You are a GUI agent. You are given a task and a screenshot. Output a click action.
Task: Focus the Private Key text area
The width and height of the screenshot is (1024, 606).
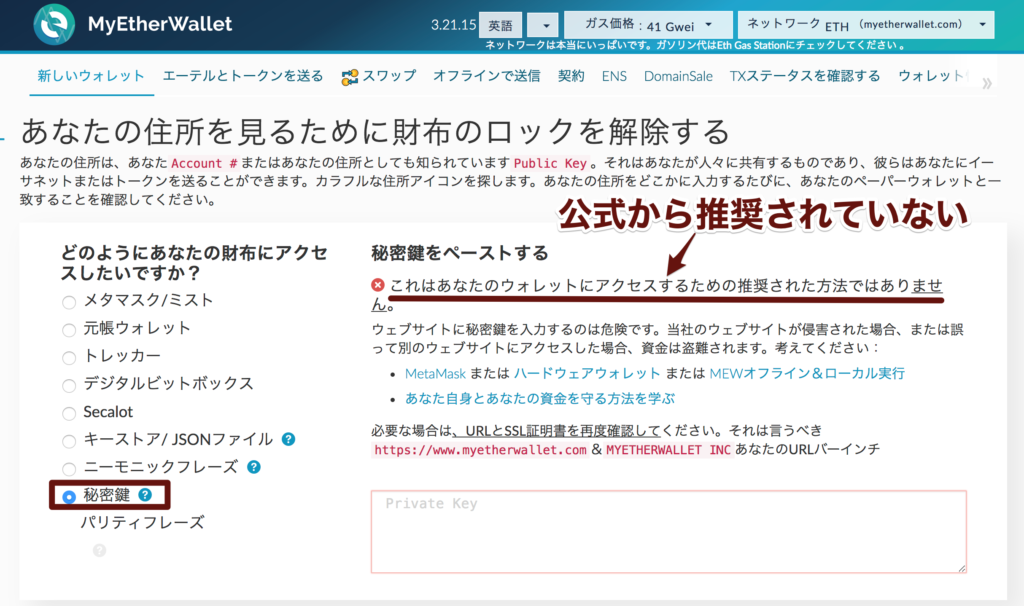pos(669,532)
